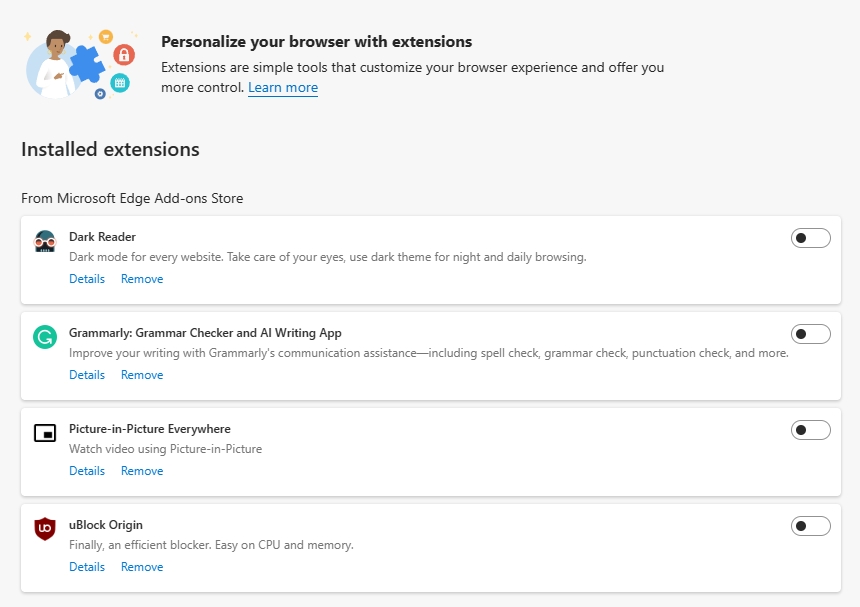This screenshot has height=607, width=860.
Task: Turn on the Grammarly extension switch
Action: click(x=810, y=334)
